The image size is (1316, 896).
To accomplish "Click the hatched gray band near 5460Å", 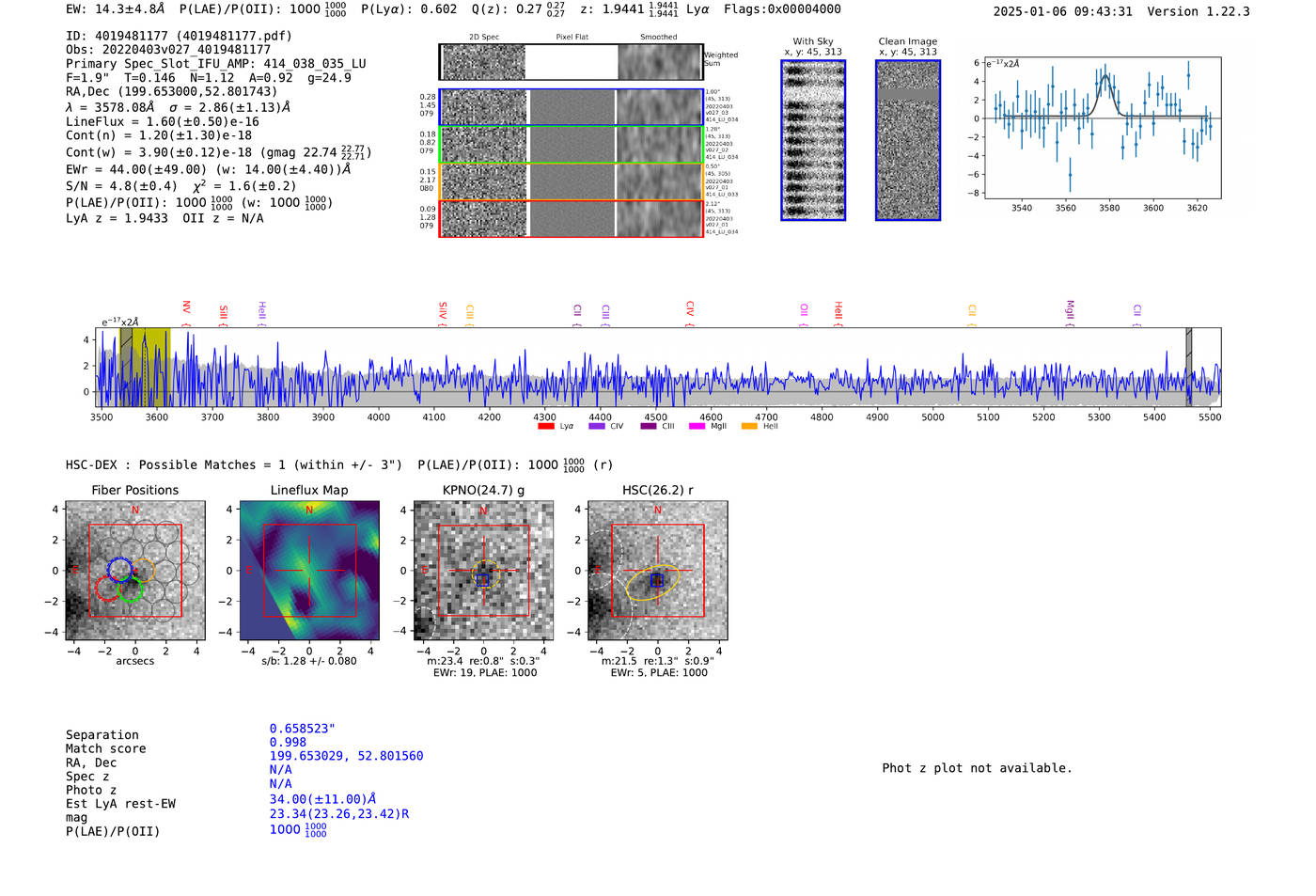I will [x=1189, y=367].
